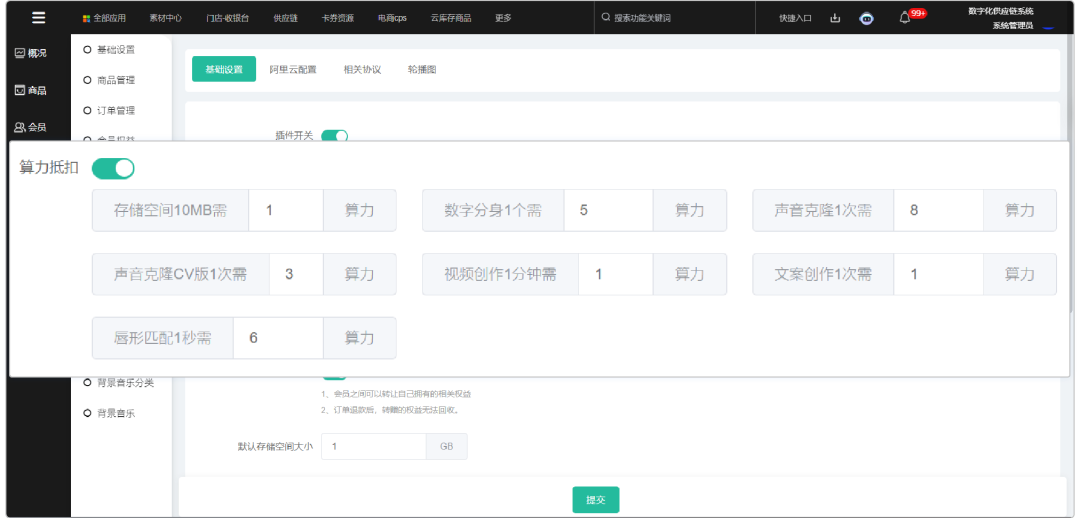Viewport: 1080px width, 518px height.
Task: Open 门店-收银台 in the top navigation
Action: (x=227, y=19)
